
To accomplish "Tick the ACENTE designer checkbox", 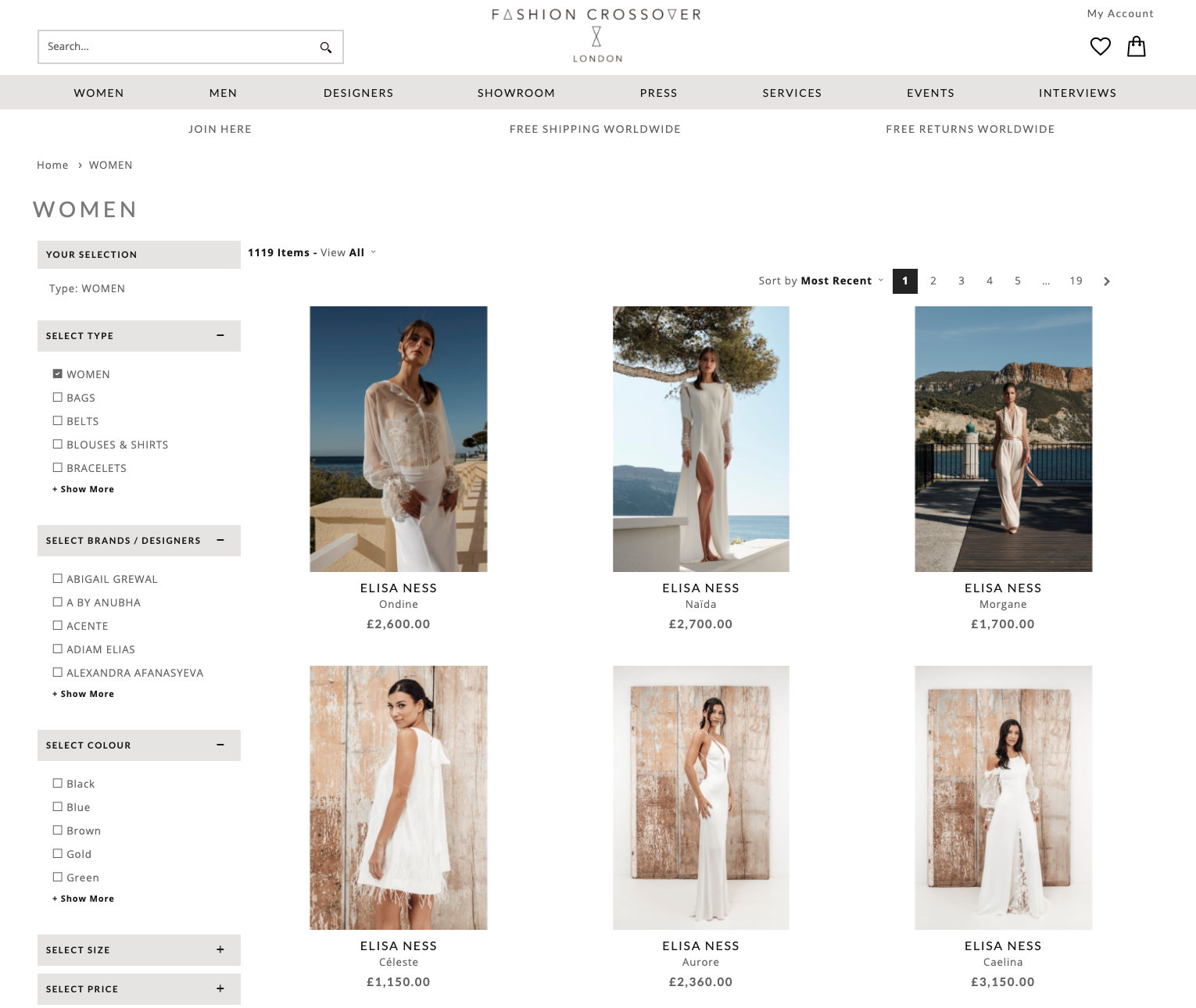I will pos(57,626).
